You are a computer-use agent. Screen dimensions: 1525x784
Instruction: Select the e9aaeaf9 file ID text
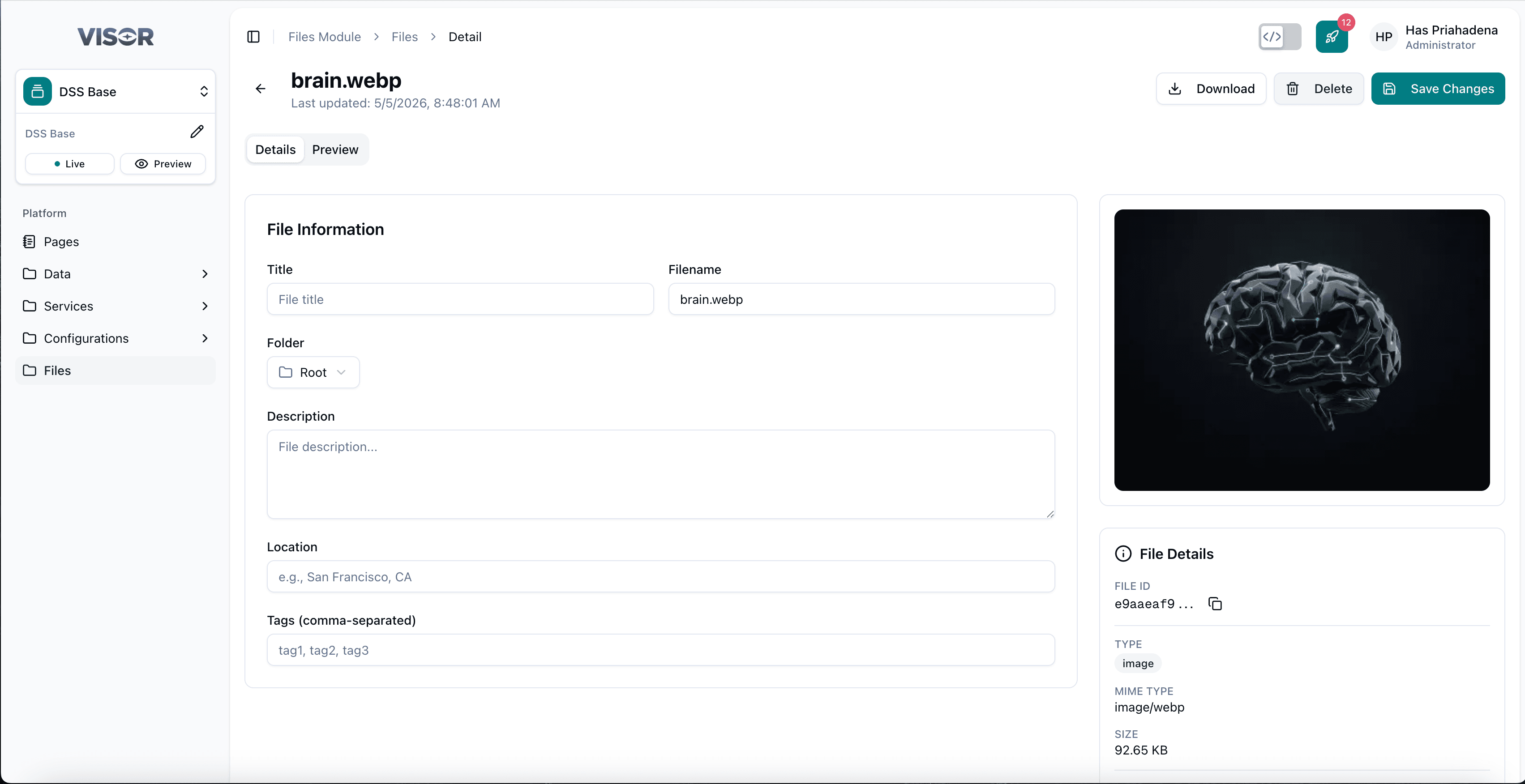point(1154,604)
